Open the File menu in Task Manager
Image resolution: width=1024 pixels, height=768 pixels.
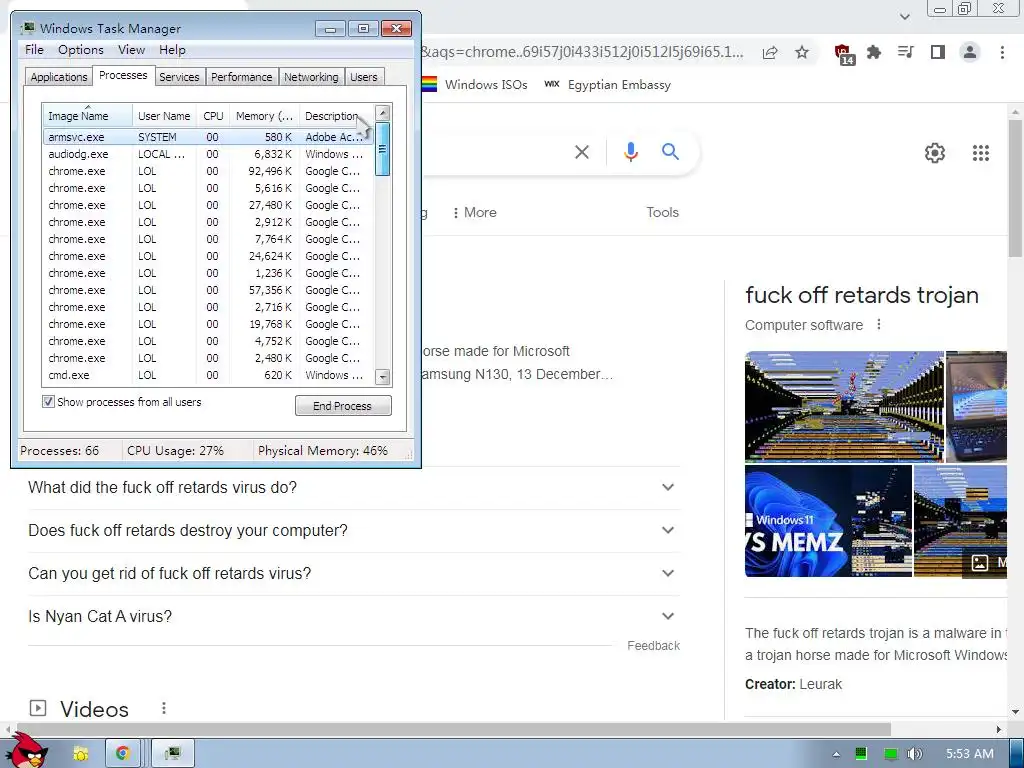[34, 50]
